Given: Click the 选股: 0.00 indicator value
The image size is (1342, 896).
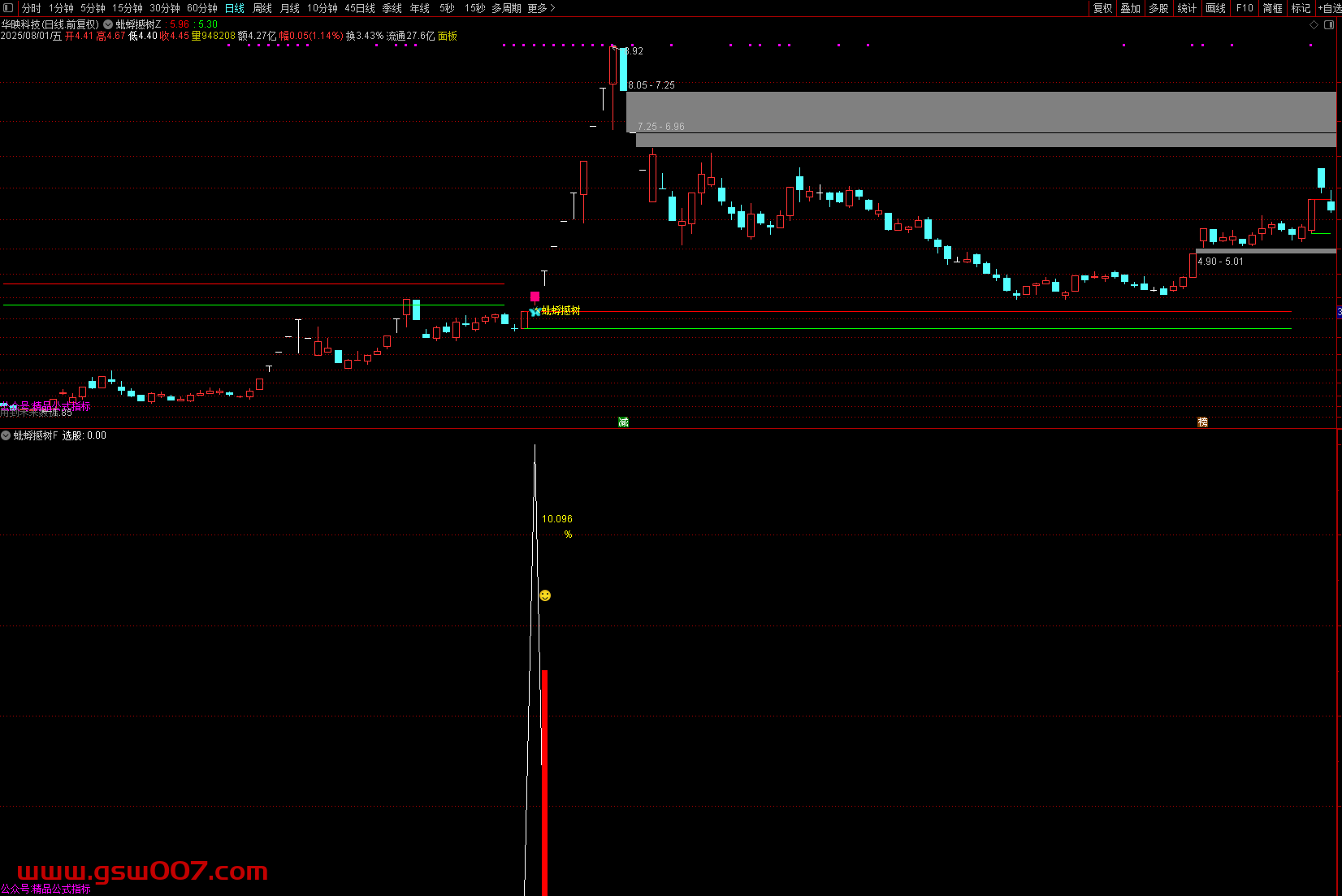Looking at the screenshot, I should [84, 435].
